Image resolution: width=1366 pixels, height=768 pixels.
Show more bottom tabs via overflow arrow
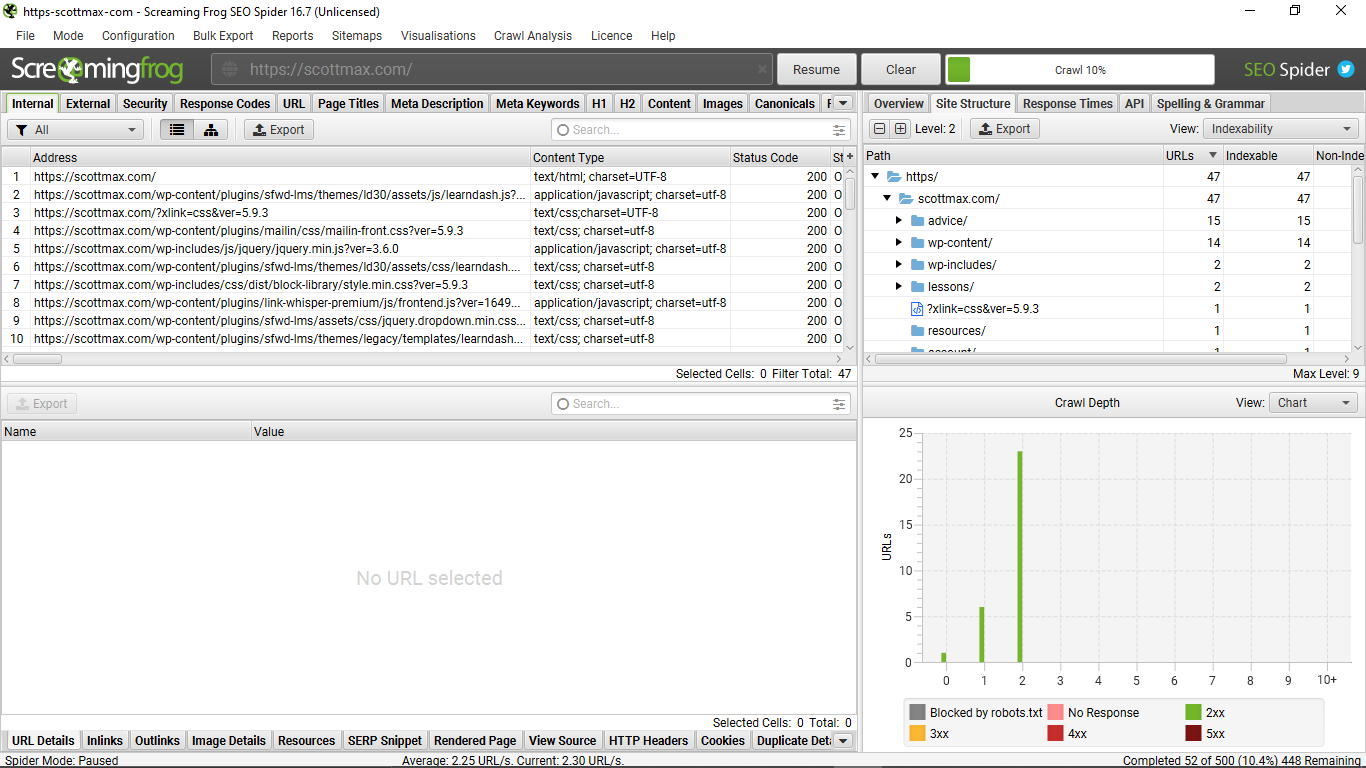pyautogui.click(x=843, y=741)
